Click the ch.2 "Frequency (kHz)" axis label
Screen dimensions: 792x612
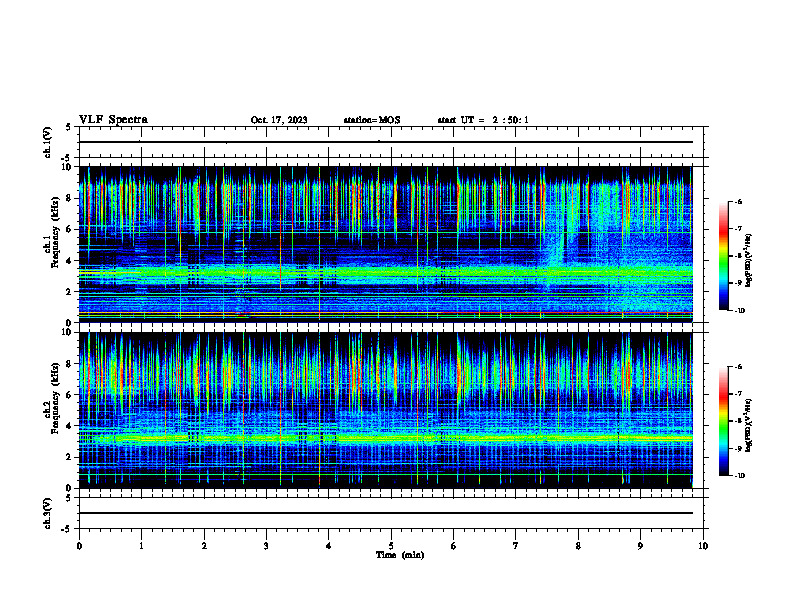pos(55,397)
